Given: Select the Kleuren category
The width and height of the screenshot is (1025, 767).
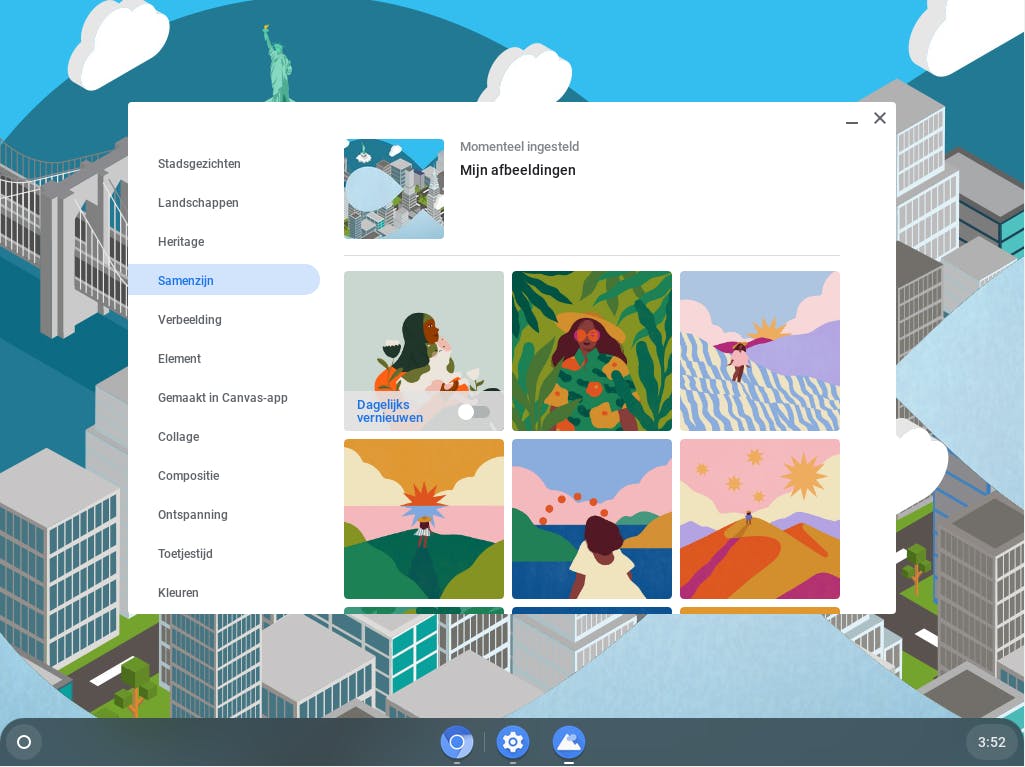Looking at the screenshot, I should click(224, 592).
